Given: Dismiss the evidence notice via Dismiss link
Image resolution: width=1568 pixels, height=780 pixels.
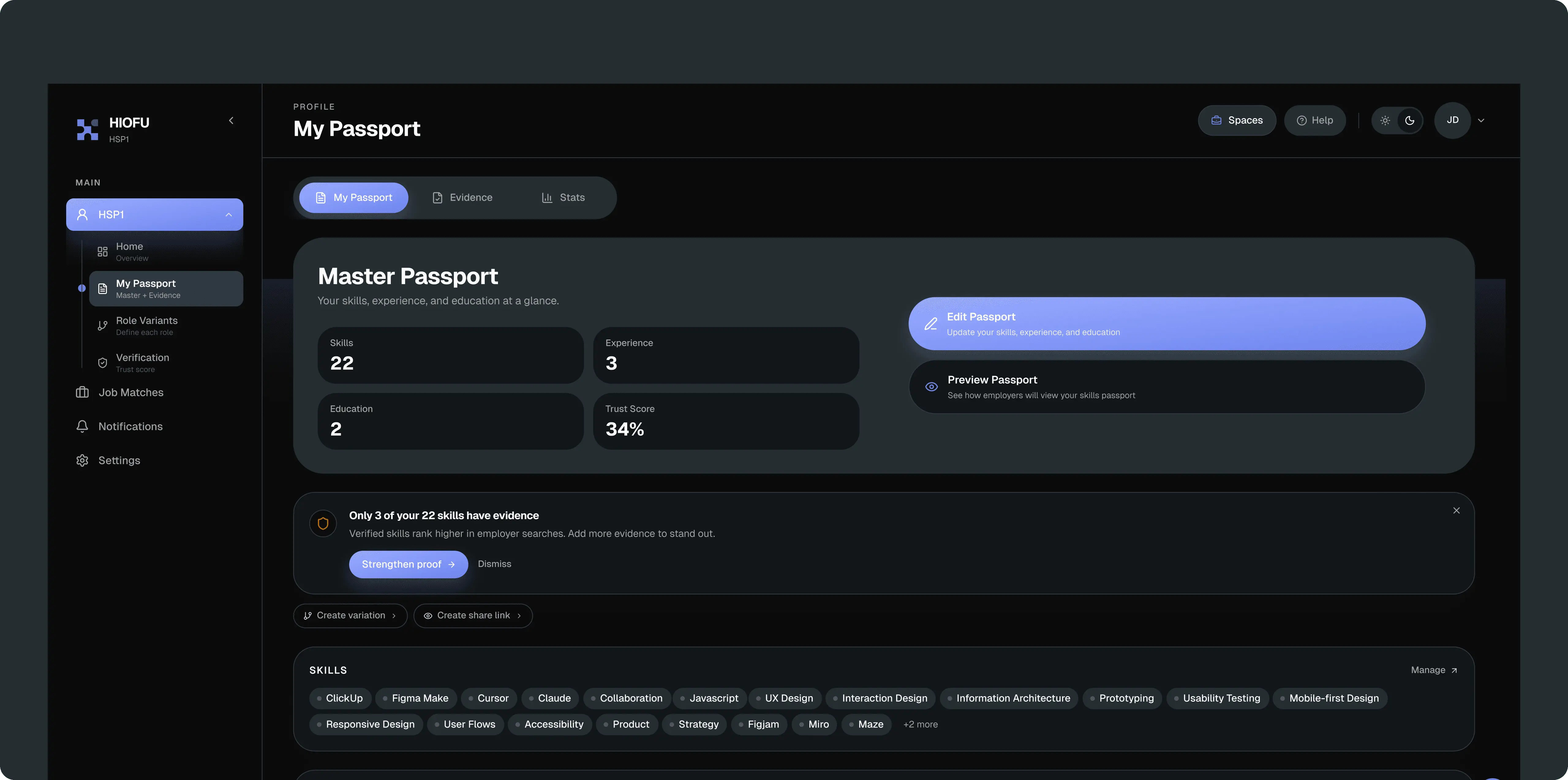Looking at the screenshot, I should pyautogui.click(x=494, y=564).
